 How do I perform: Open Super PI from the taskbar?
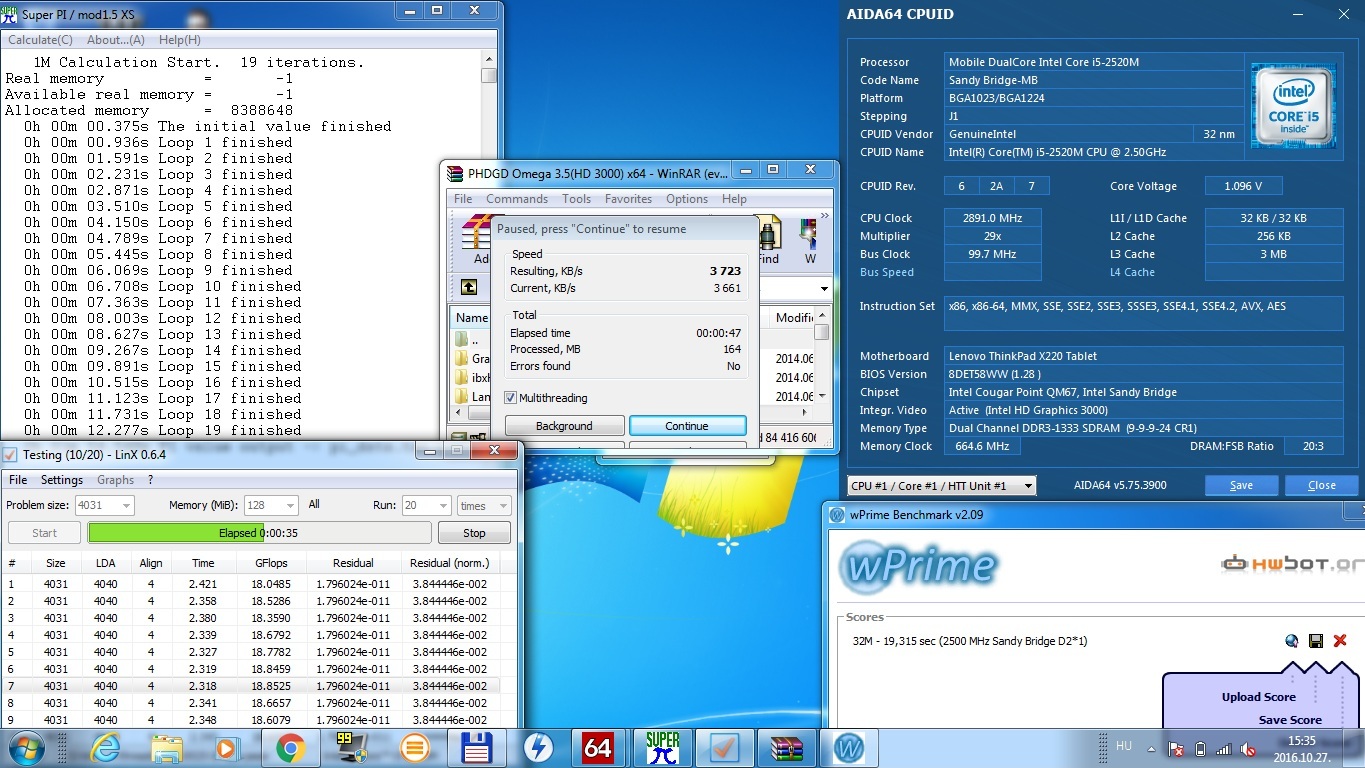point(663,747)
